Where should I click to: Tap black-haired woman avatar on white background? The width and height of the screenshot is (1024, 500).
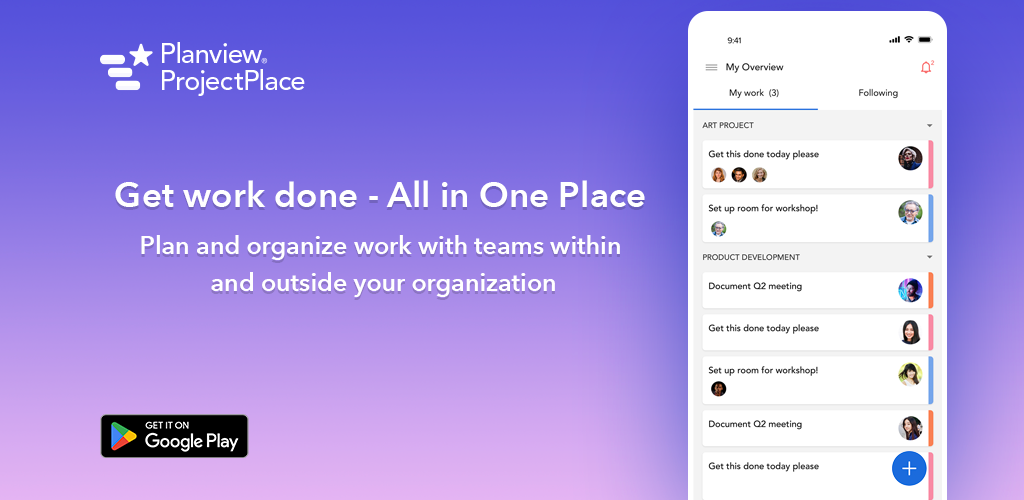pyautogui.click(x=910, y=332)
